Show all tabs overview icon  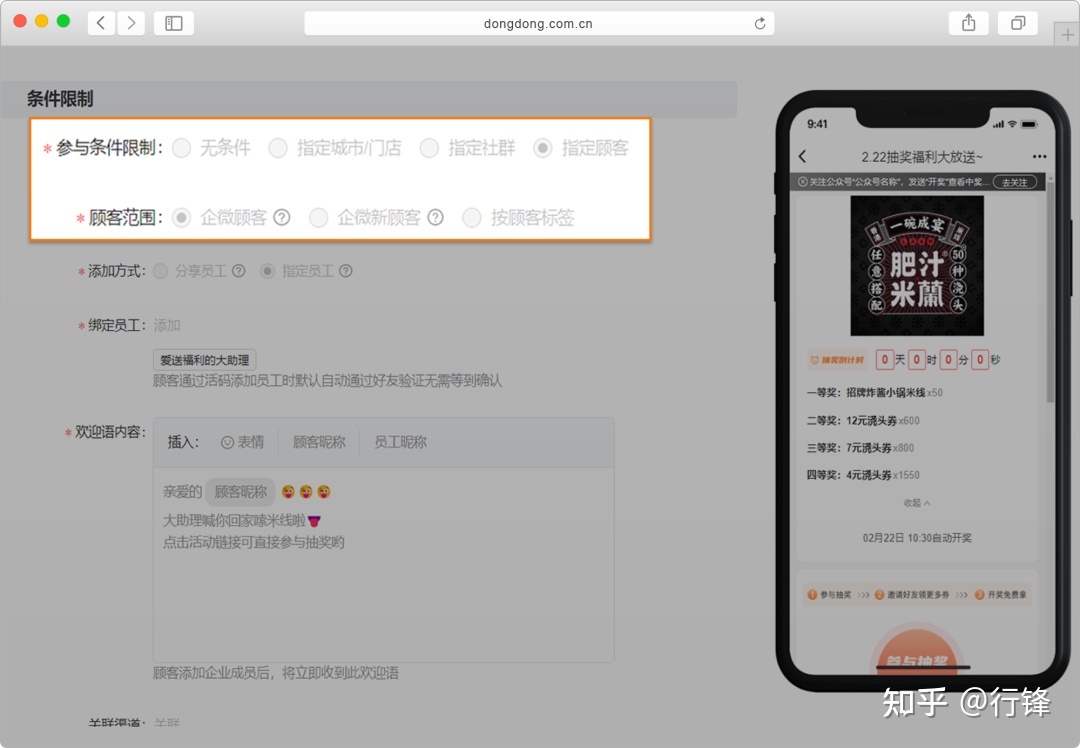1018,23
